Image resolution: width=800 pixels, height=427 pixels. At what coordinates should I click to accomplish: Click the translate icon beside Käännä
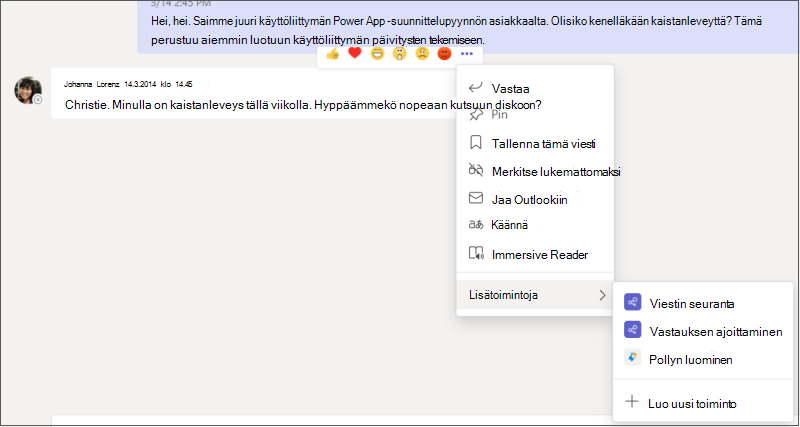pyautogui.click(x=476, y=224)
